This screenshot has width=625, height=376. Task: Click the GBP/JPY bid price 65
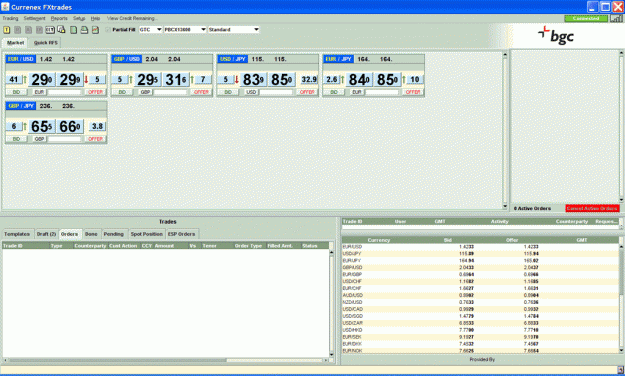click(42, 127)
